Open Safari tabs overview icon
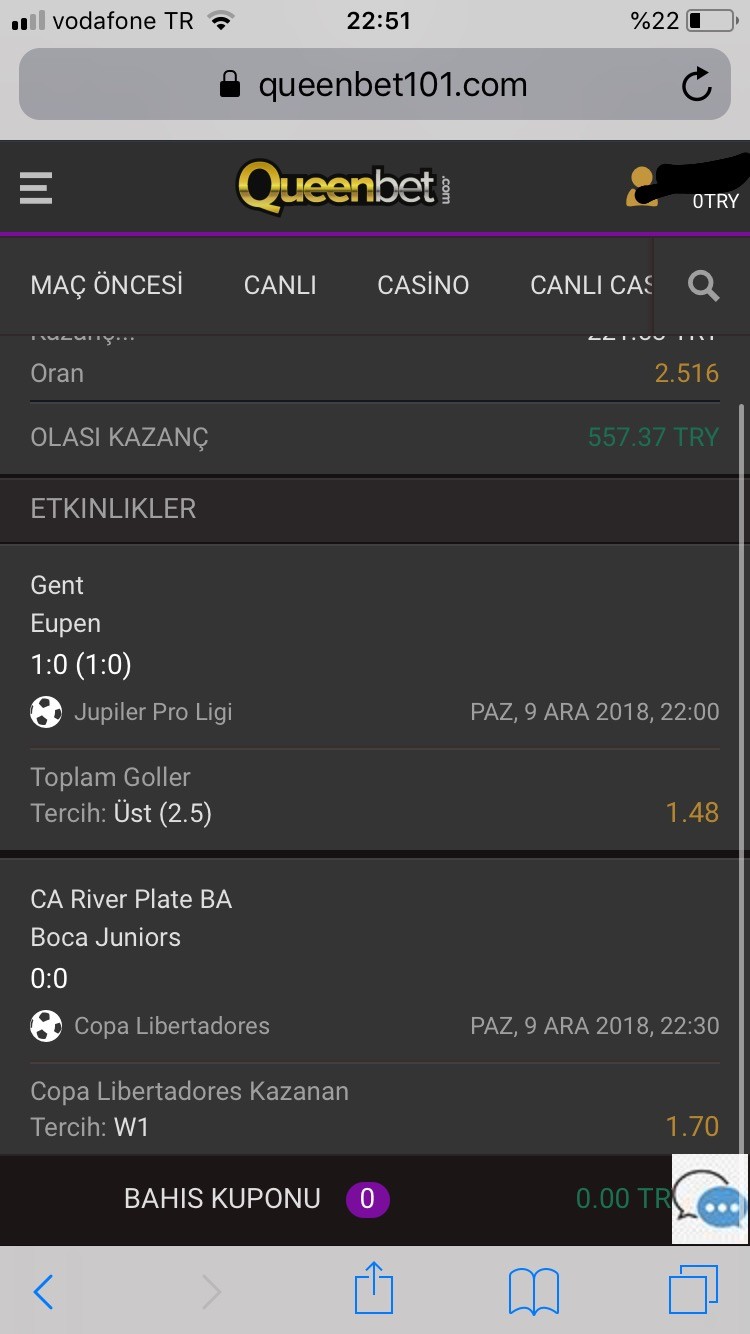750x1334 pixels. coord(692,1291)
